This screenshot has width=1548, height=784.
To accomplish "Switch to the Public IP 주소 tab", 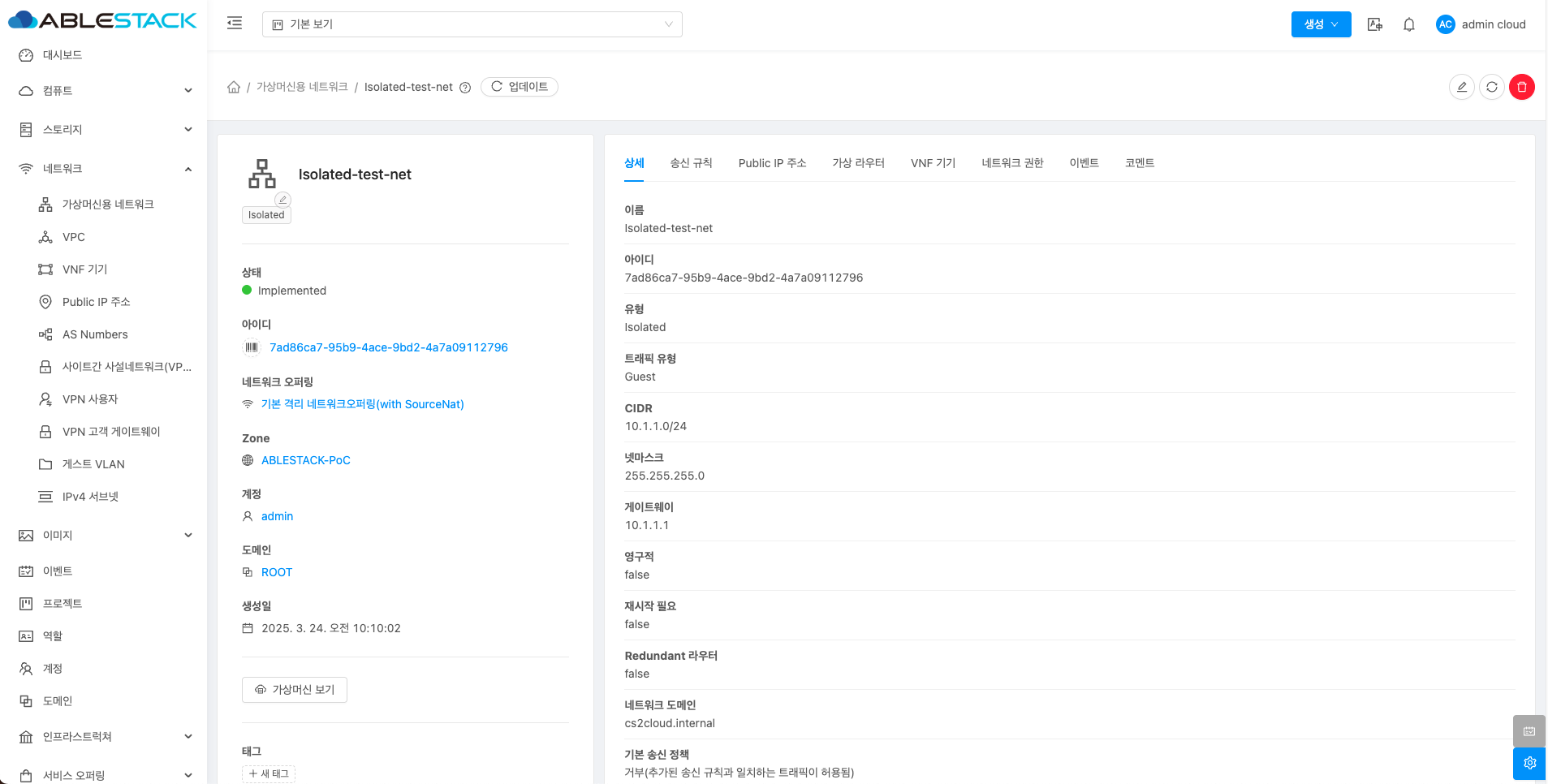I will point(772,163).
